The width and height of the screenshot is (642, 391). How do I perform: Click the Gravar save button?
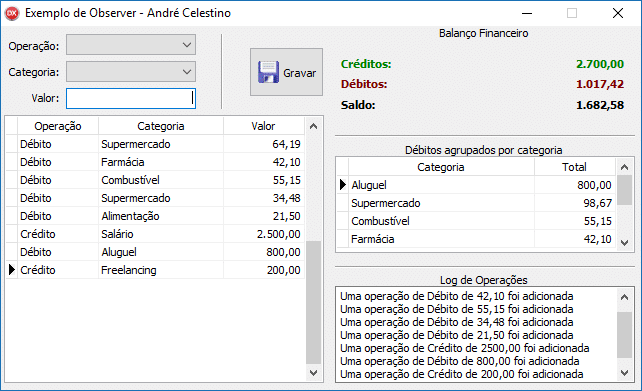287,72
